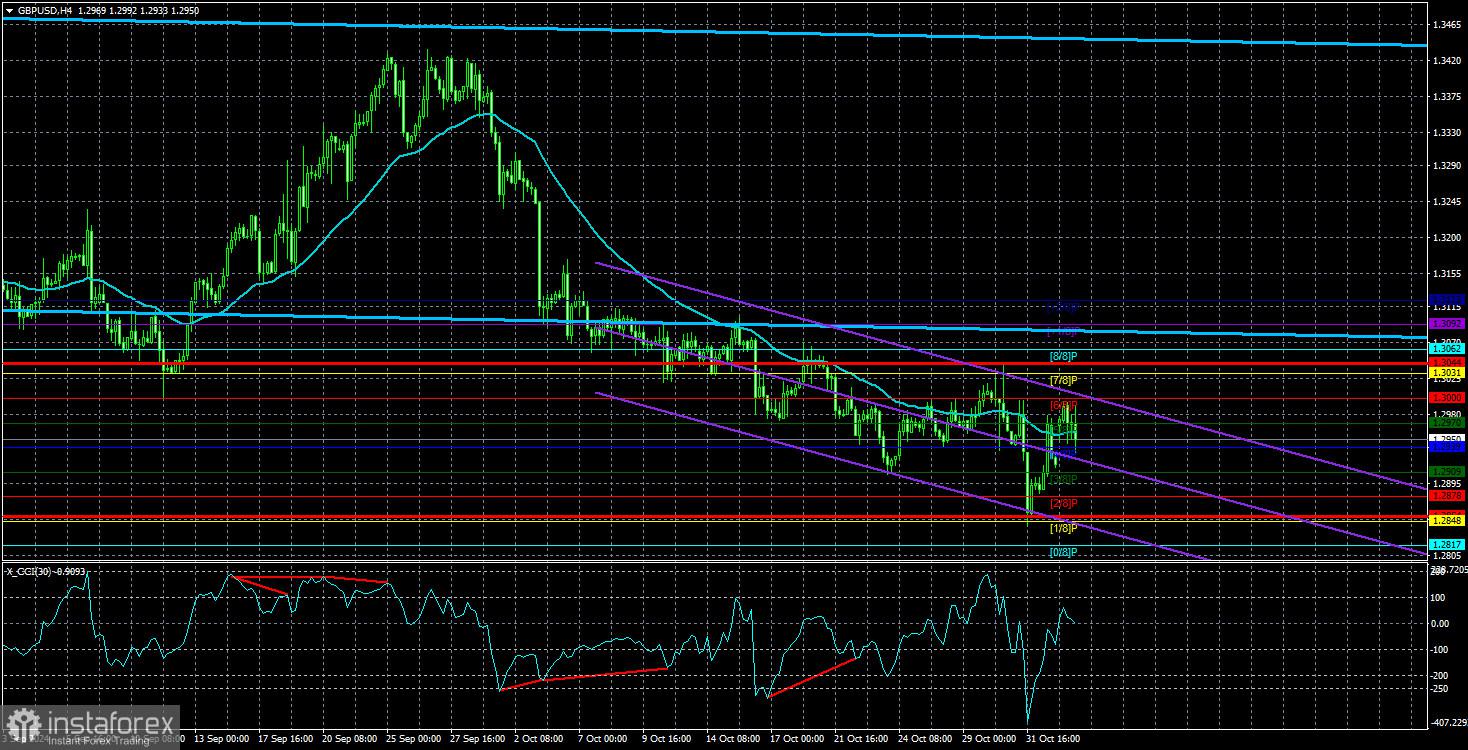
Task: Click the green 1.2909 price tag
Action: tap(1447, 471)
